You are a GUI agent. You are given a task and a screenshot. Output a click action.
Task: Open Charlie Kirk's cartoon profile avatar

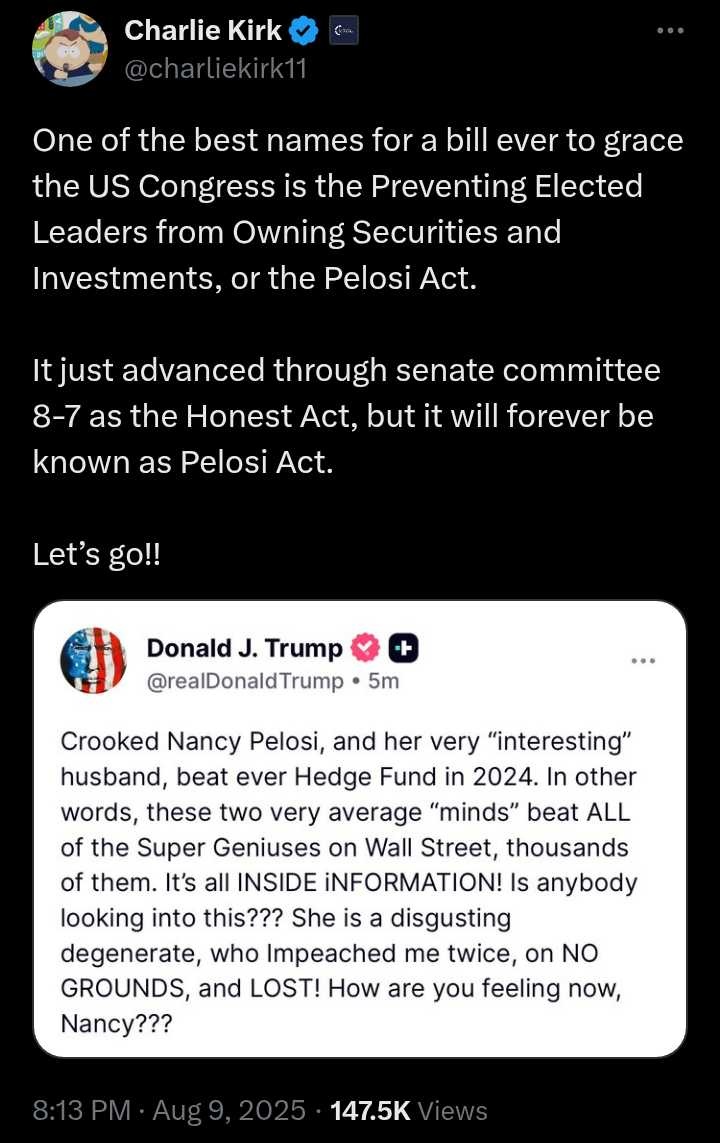click(x=70, y=50)
